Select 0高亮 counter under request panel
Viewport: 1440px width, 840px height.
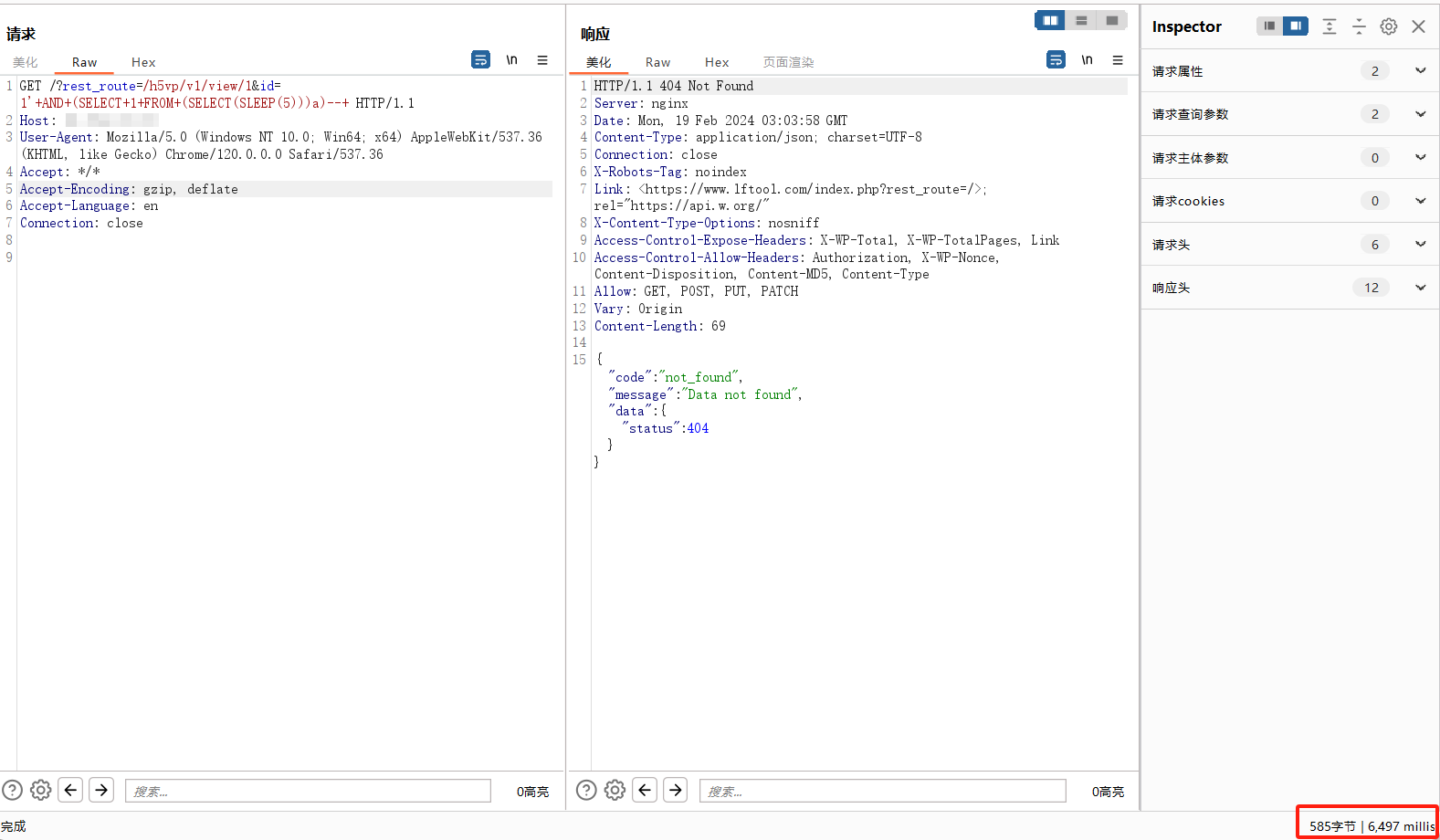532,792
